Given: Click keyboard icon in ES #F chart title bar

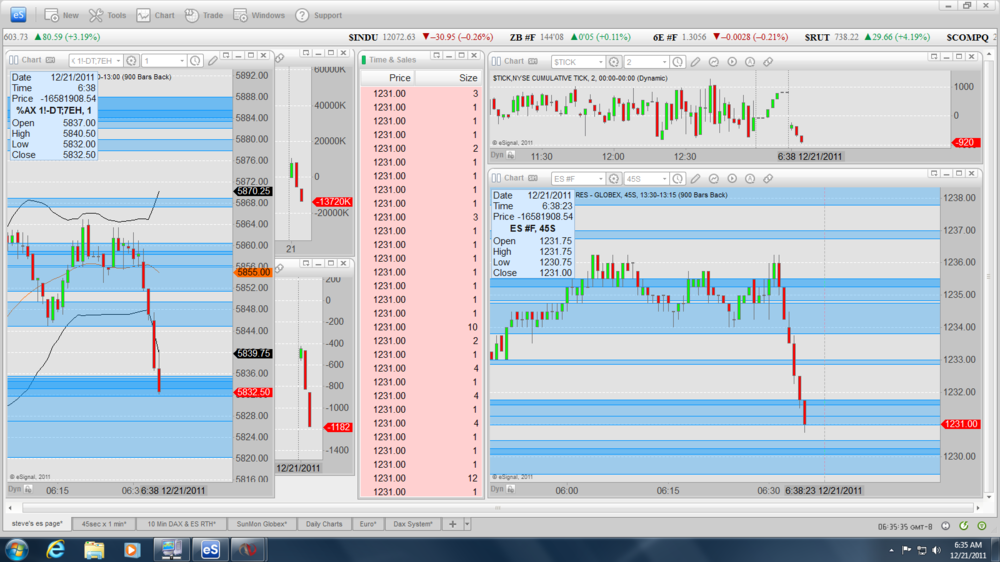Looking at the screenshot, I should click(533, 178).
